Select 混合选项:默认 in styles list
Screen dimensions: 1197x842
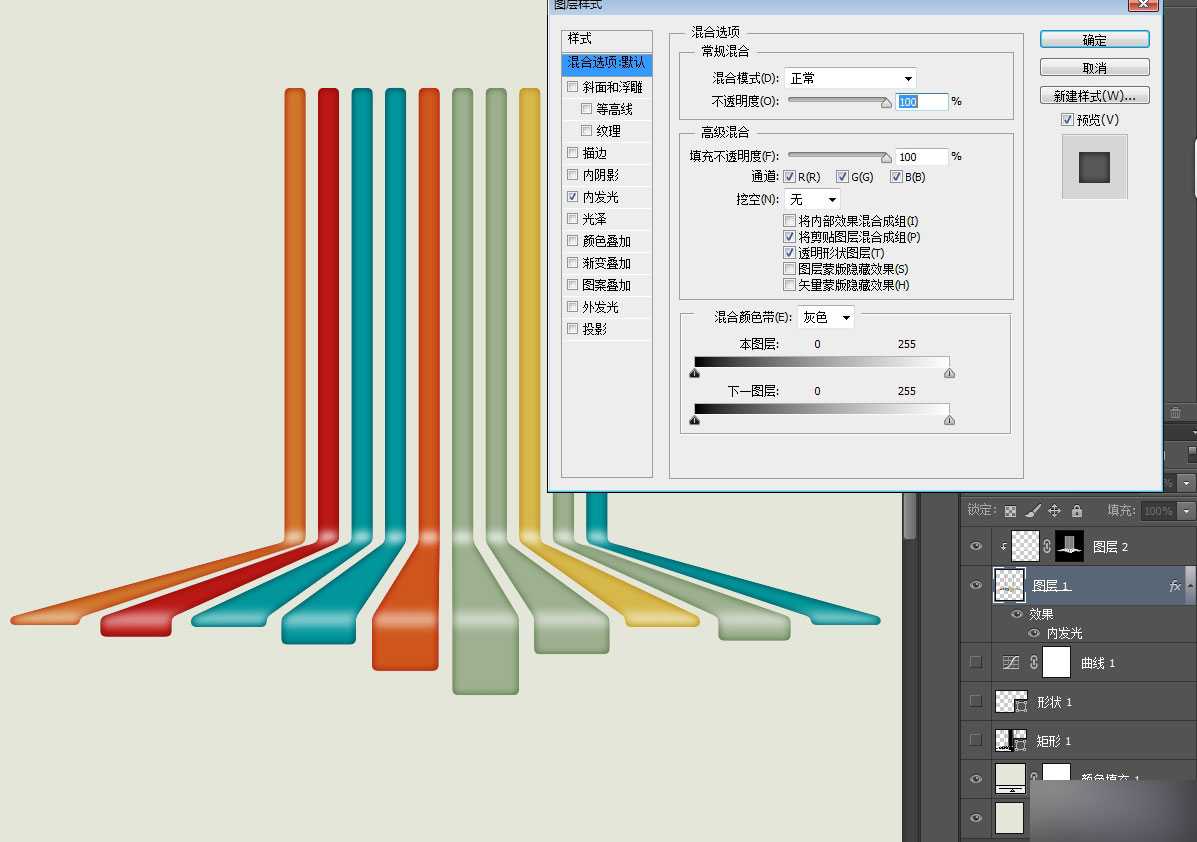coord(607,63)
